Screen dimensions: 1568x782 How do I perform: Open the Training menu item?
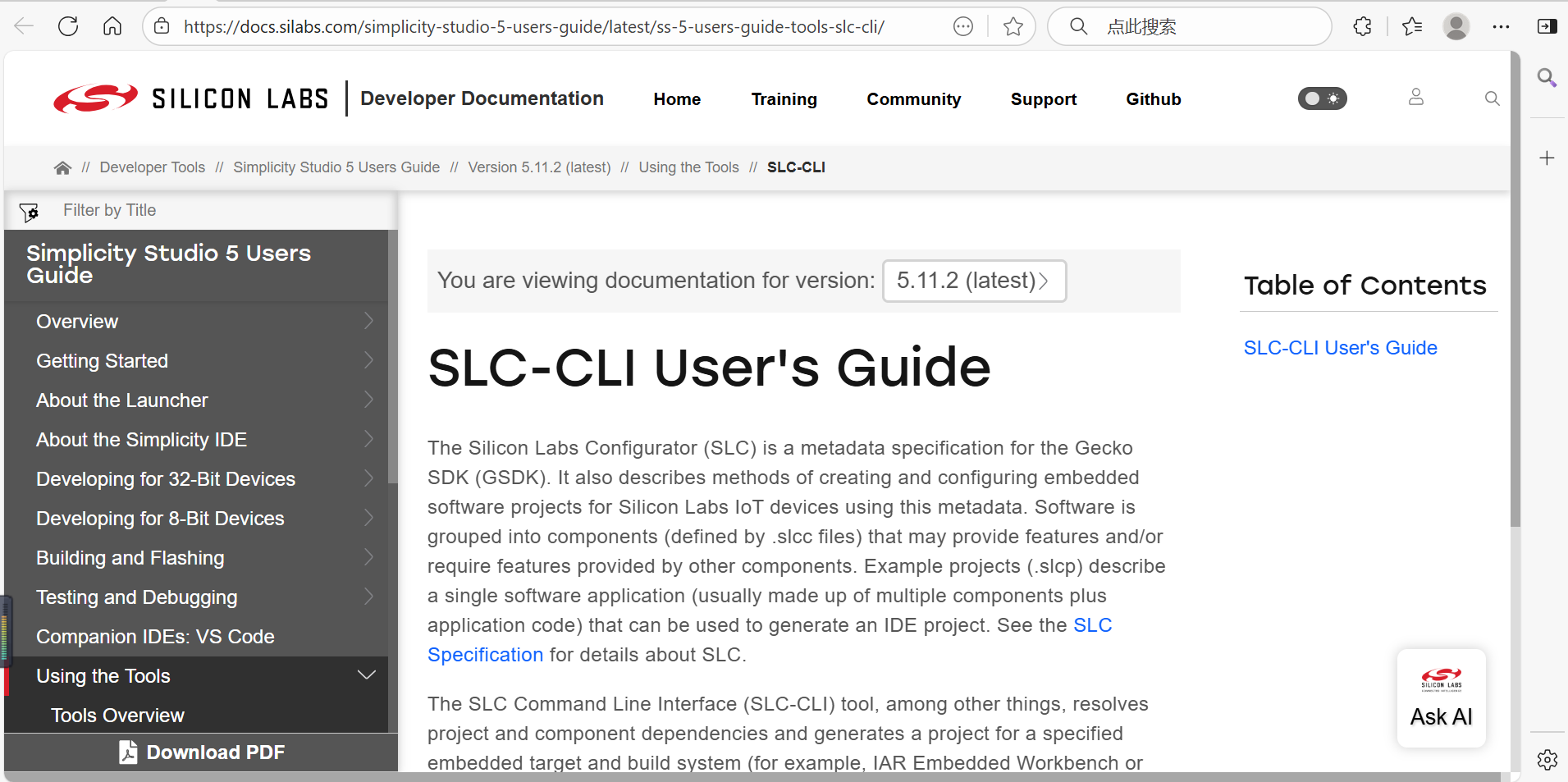pos(784,99)
